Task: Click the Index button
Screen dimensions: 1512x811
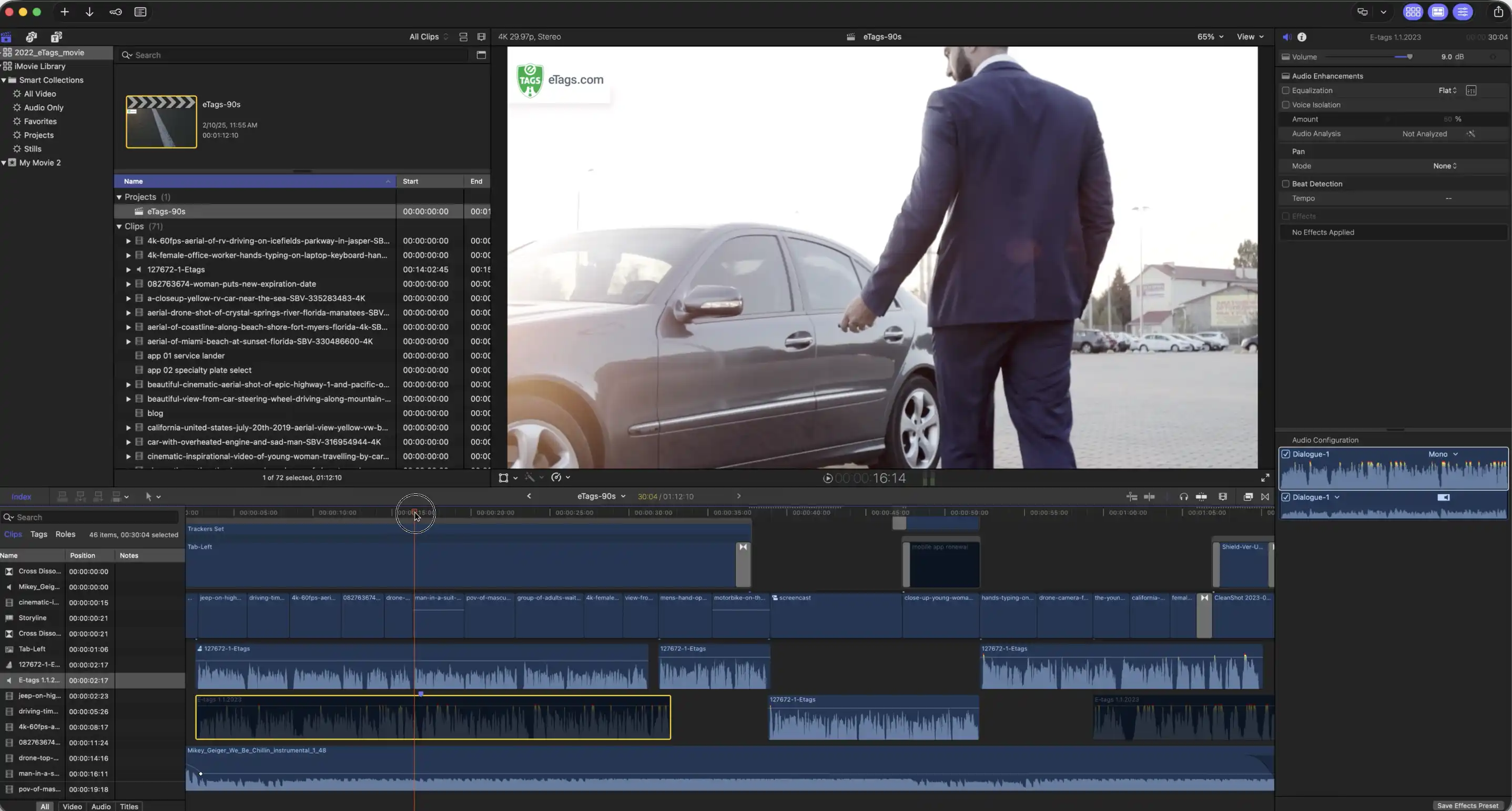Action: (x=21, y=496)
